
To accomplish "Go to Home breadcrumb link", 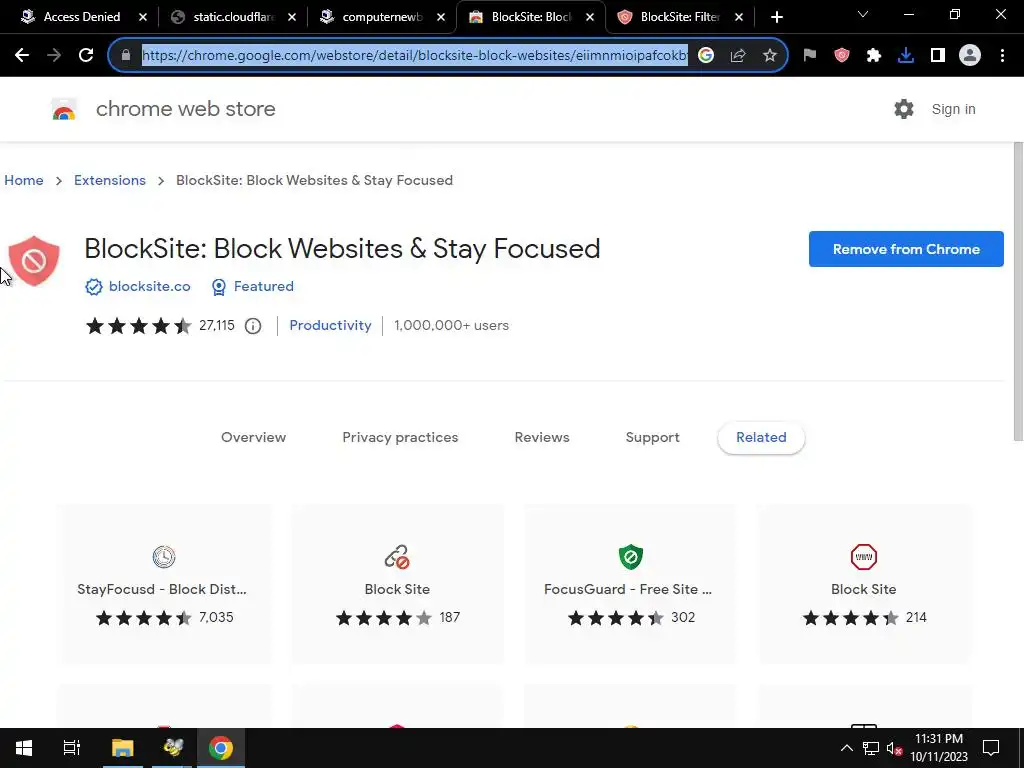I will (x=24, y=180).
